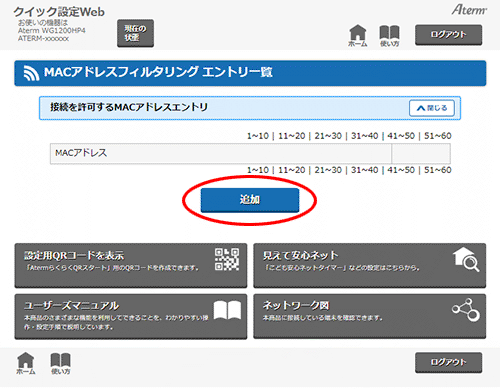Open 設定用QRコードを表示 panel
The width and height of the screenshot is (500, 389).
[x=131, y=265]
